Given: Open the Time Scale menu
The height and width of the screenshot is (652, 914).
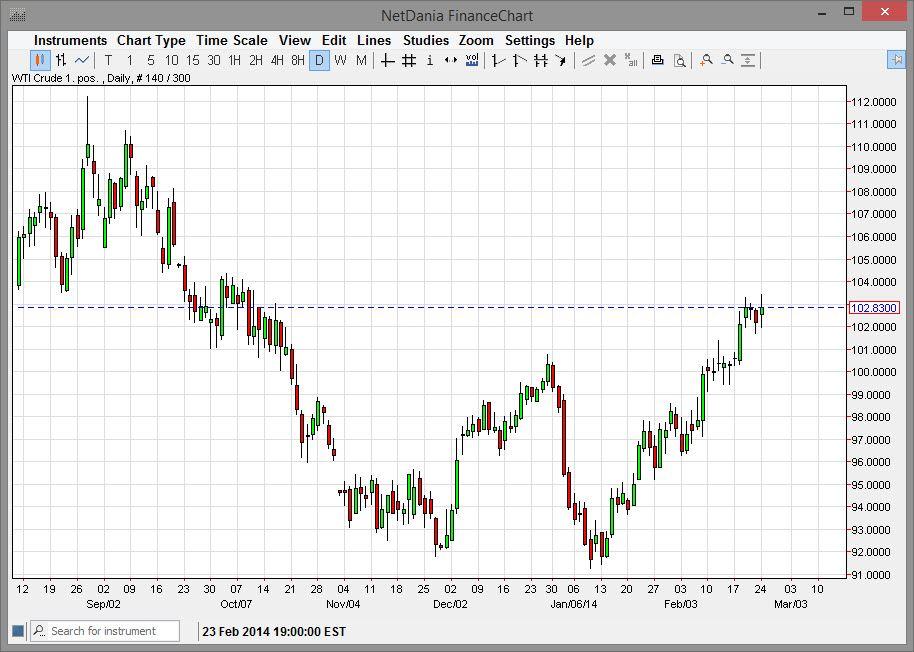Looking at the screenshot, I should (x=231, y=40).
